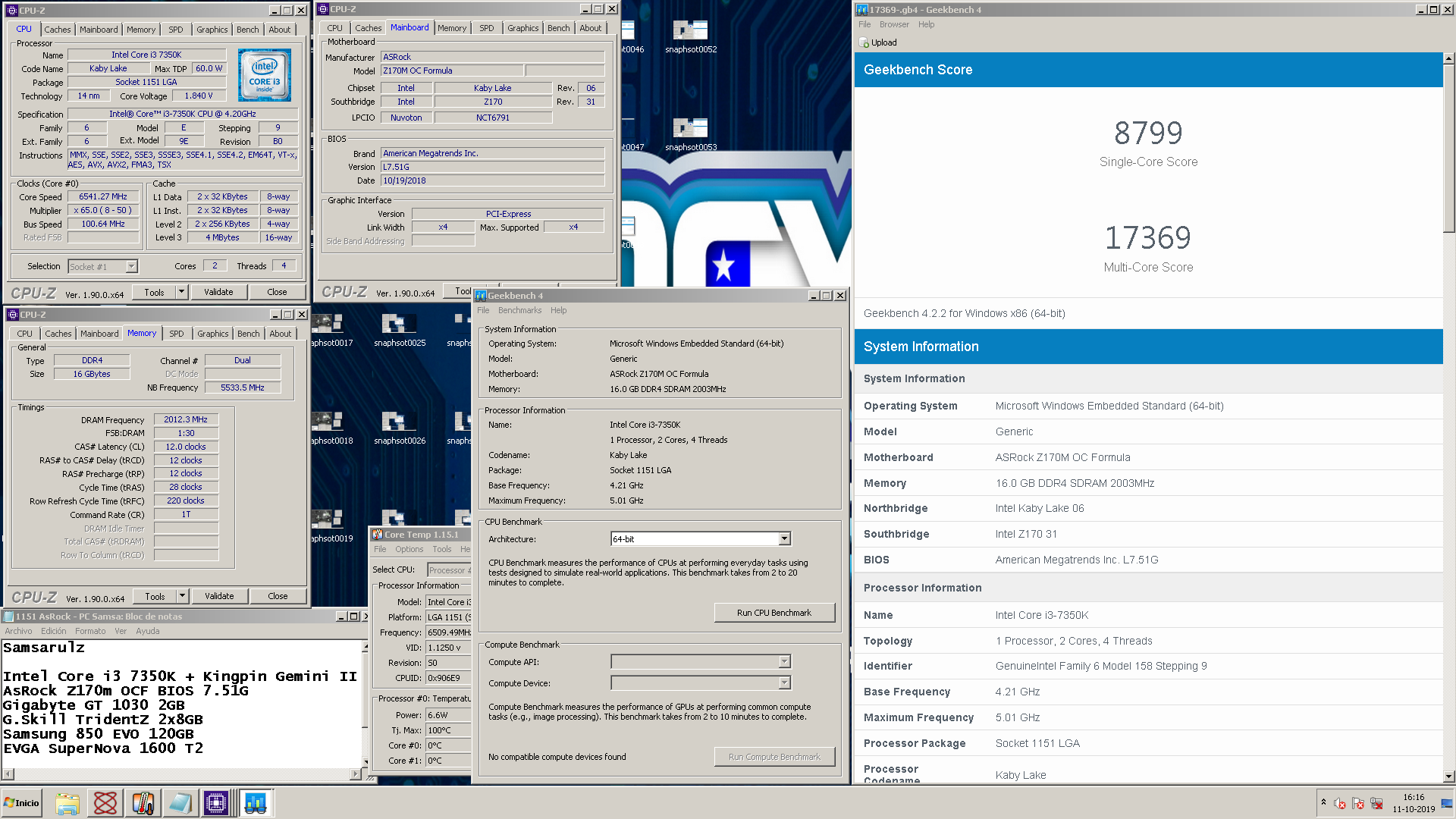Select the snaphsot0018 desktop file
The height and width of the screenshot is (819, 1456).
click(331, 428)
